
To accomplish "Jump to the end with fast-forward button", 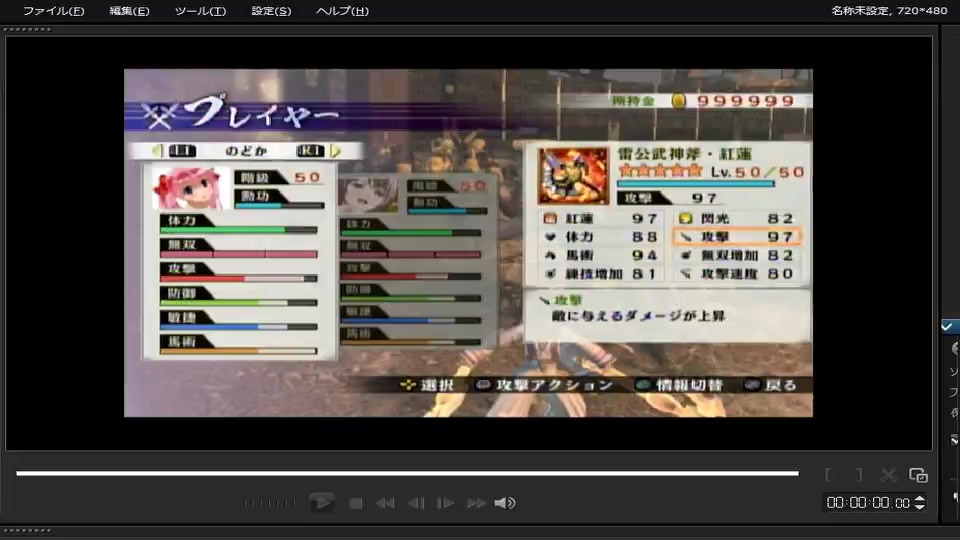I will pyautogui.click(x=476, y=503).
